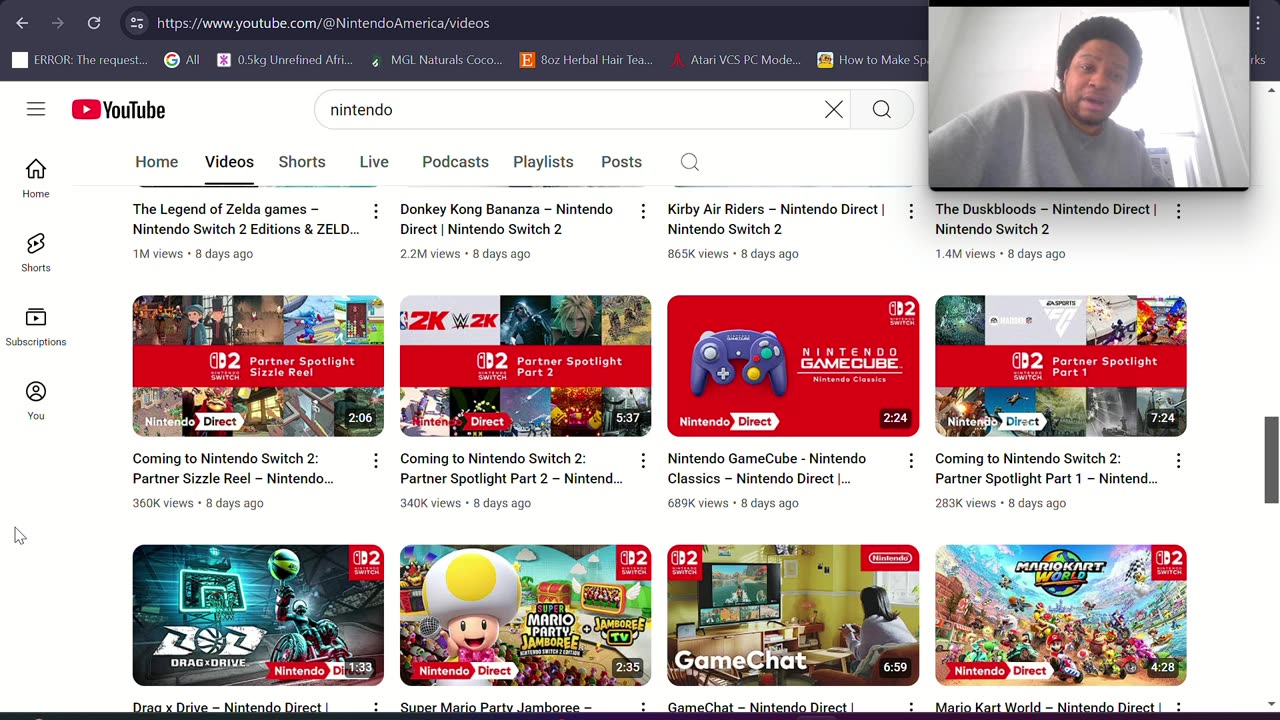Click the '1.4M views • 8 days ago' text
Image resolution: width=1280 pixels, height=720 pixels.
pyautogui.click(x=1000, y=254)
